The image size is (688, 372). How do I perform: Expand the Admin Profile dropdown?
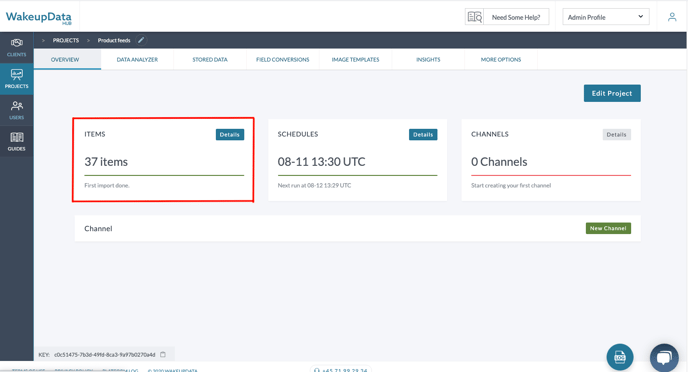pyautogui.click(x=606, y=17)
